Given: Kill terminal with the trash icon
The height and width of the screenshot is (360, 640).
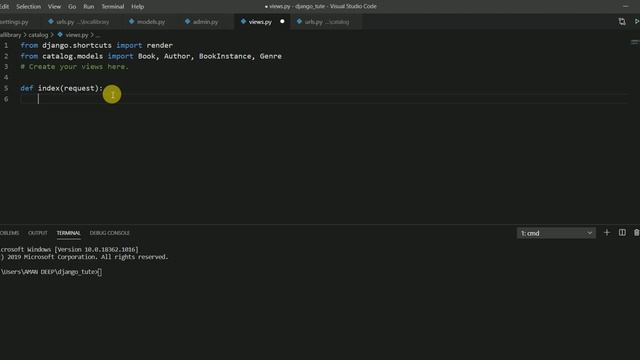Looking at the screenshot, I should tap(636, 233).
